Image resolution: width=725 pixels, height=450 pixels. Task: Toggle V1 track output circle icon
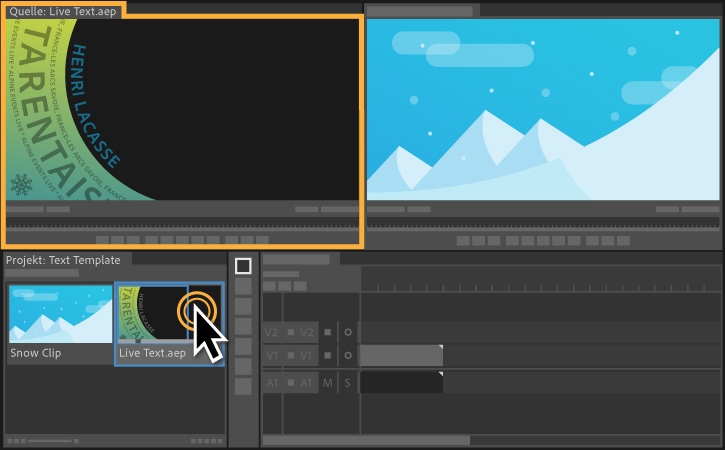click(x=348, y=355)
